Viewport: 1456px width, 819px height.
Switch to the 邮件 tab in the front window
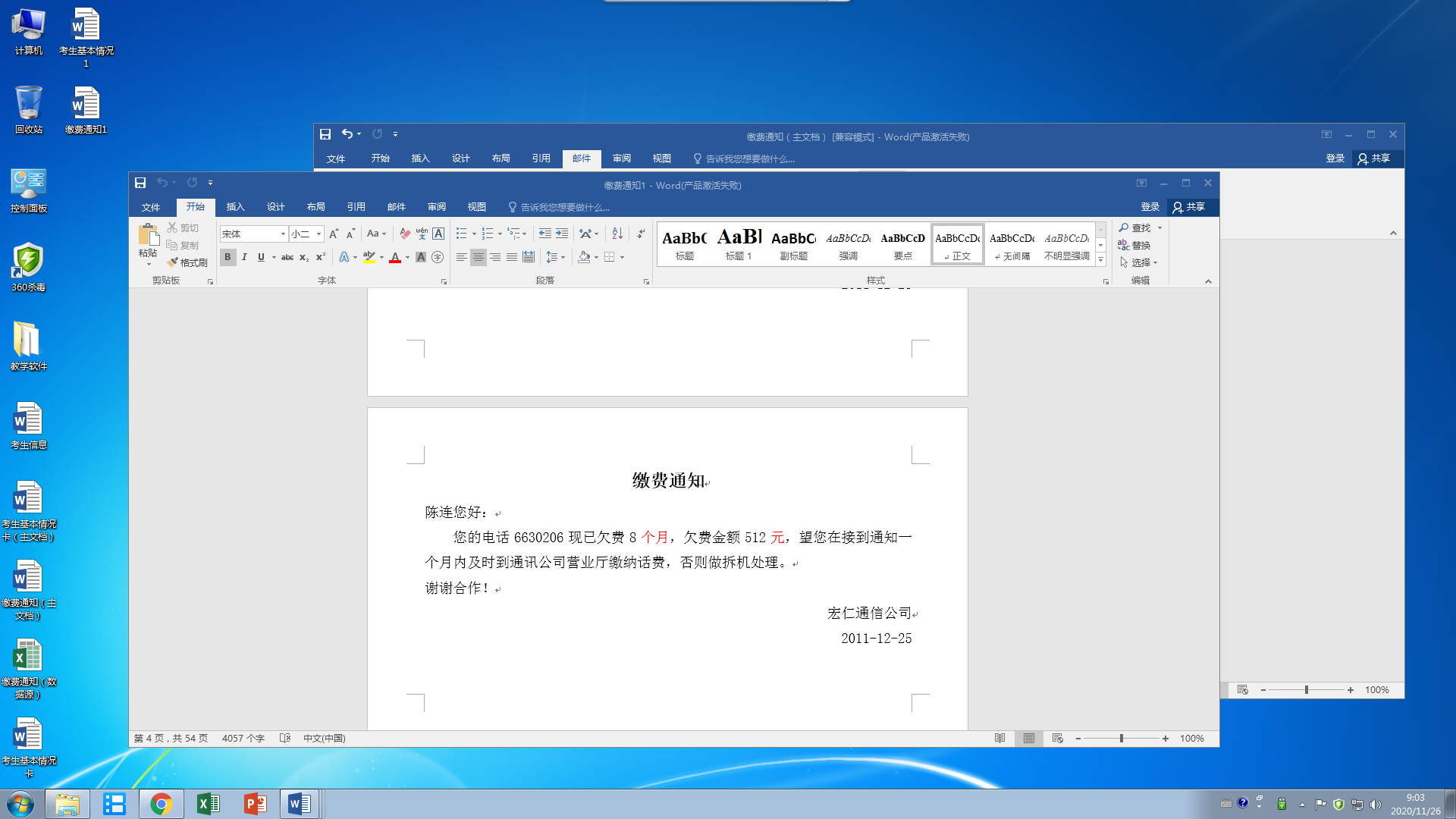[397, 207]
